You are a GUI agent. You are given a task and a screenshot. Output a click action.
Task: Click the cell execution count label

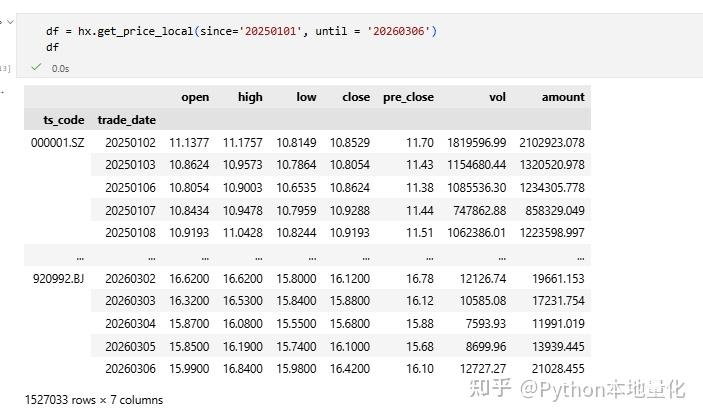pyautogui.click(x=5, y=68)
